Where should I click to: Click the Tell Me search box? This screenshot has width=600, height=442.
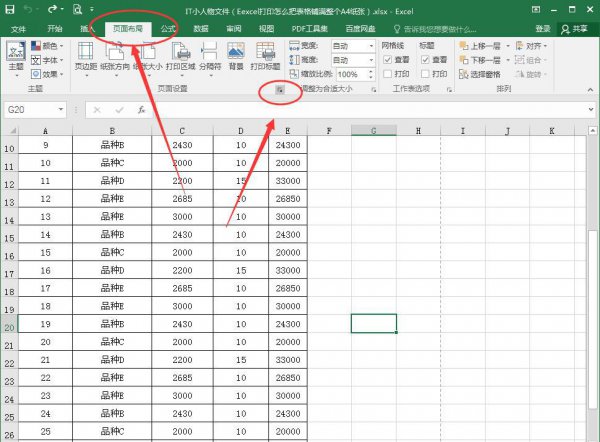tap(435, 29)
